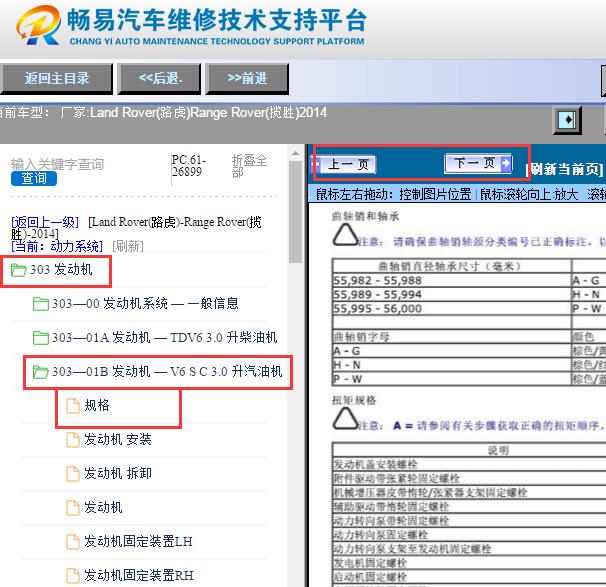Click the arrow on the 下一页 button
The height and width of the screenshot is (587, 606).
tap(506, 163)
